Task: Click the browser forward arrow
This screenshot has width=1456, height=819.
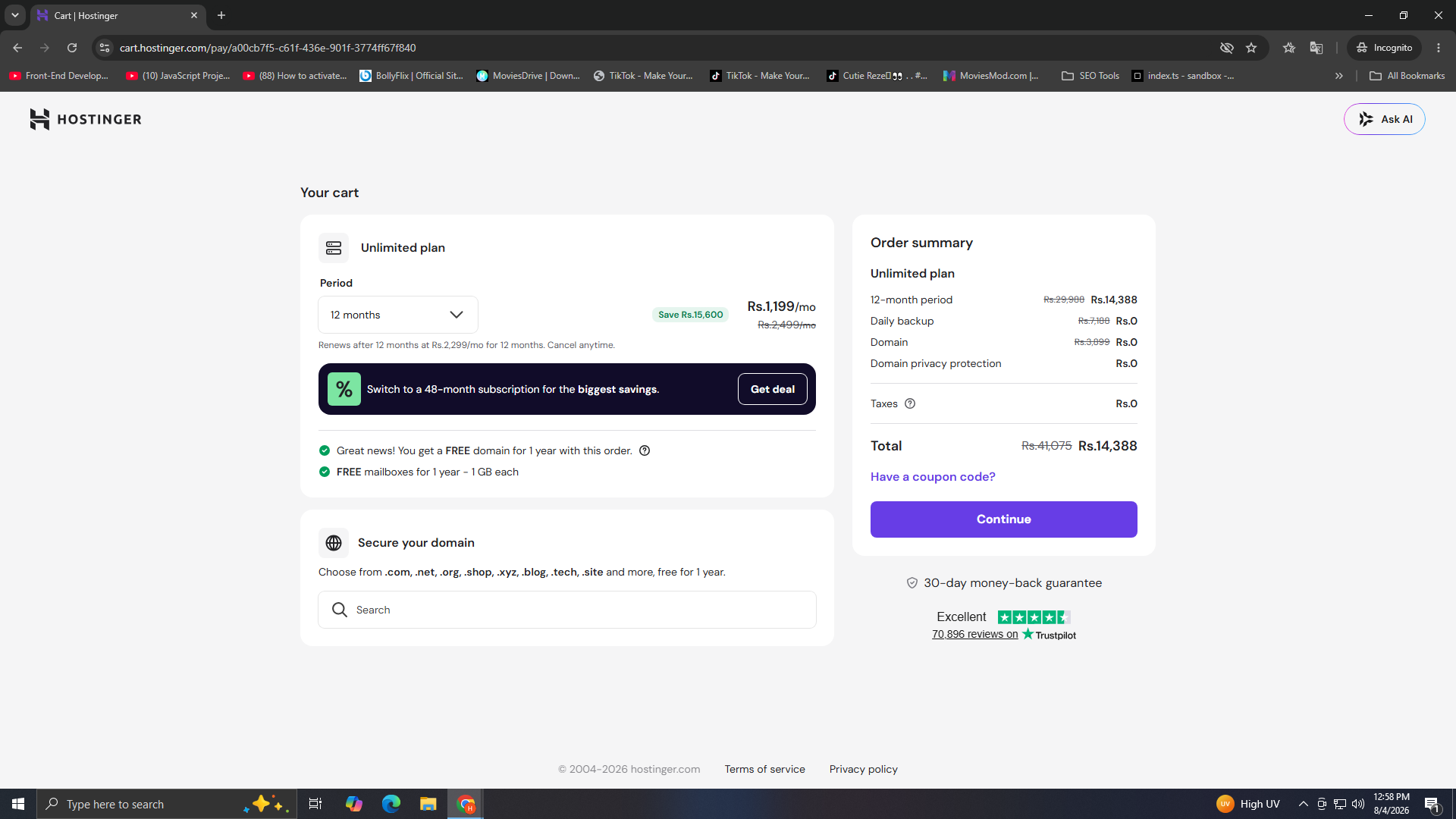Action: tap(45, 48)
